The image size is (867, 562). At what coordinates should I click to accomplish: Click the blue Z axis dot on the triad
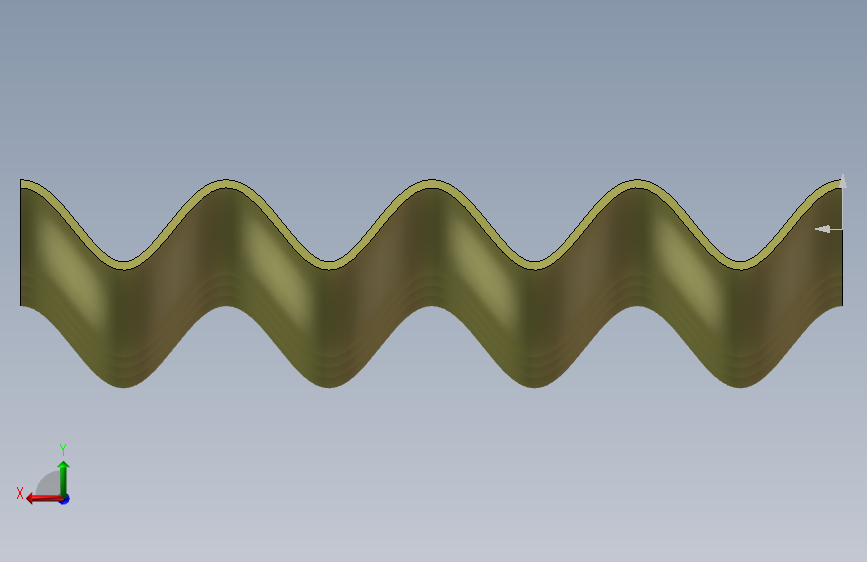pyautogui.click(x=65, y=499)
